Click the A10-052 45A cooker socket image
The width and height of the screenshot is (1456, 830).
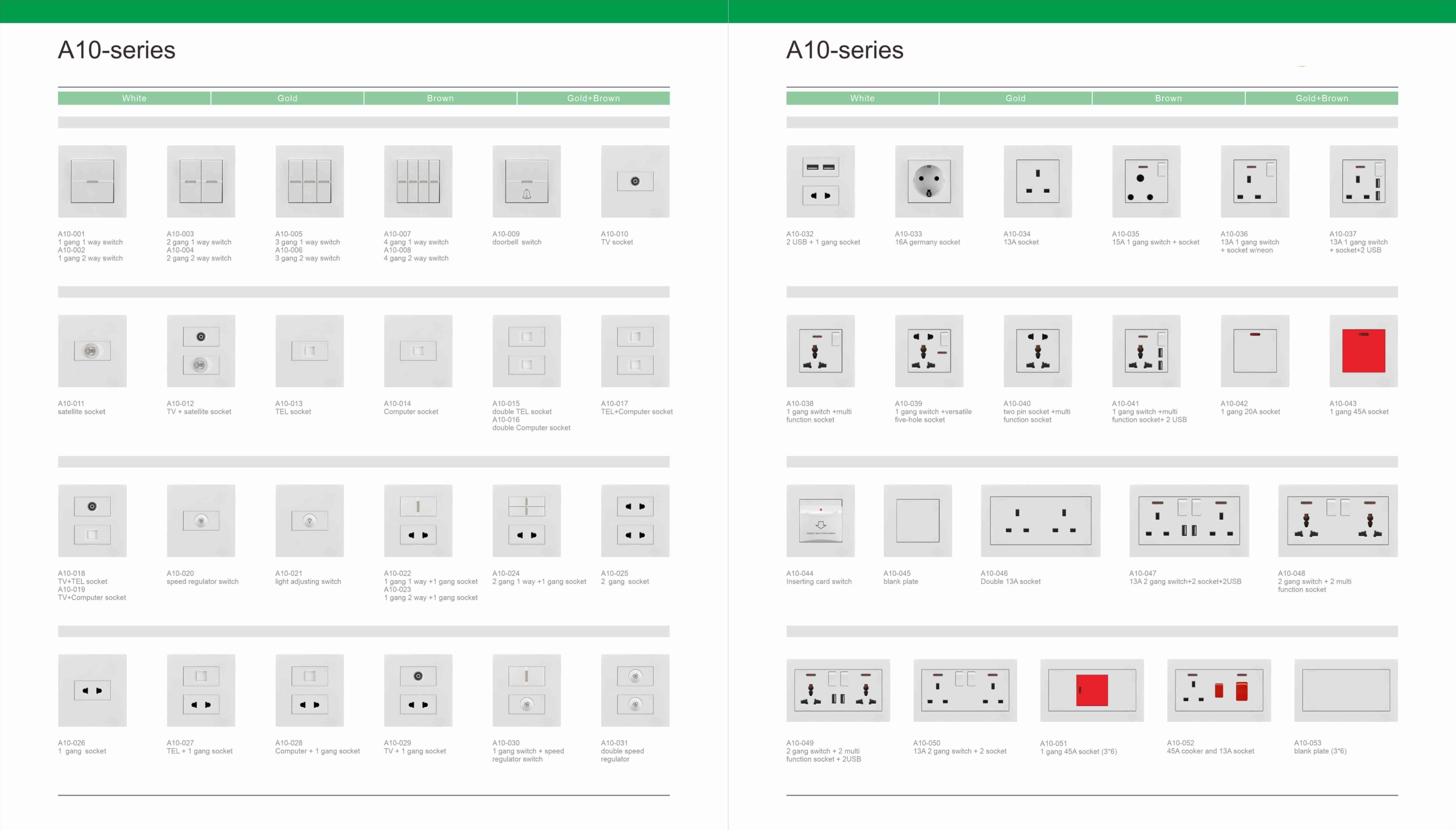[1219, 690]
